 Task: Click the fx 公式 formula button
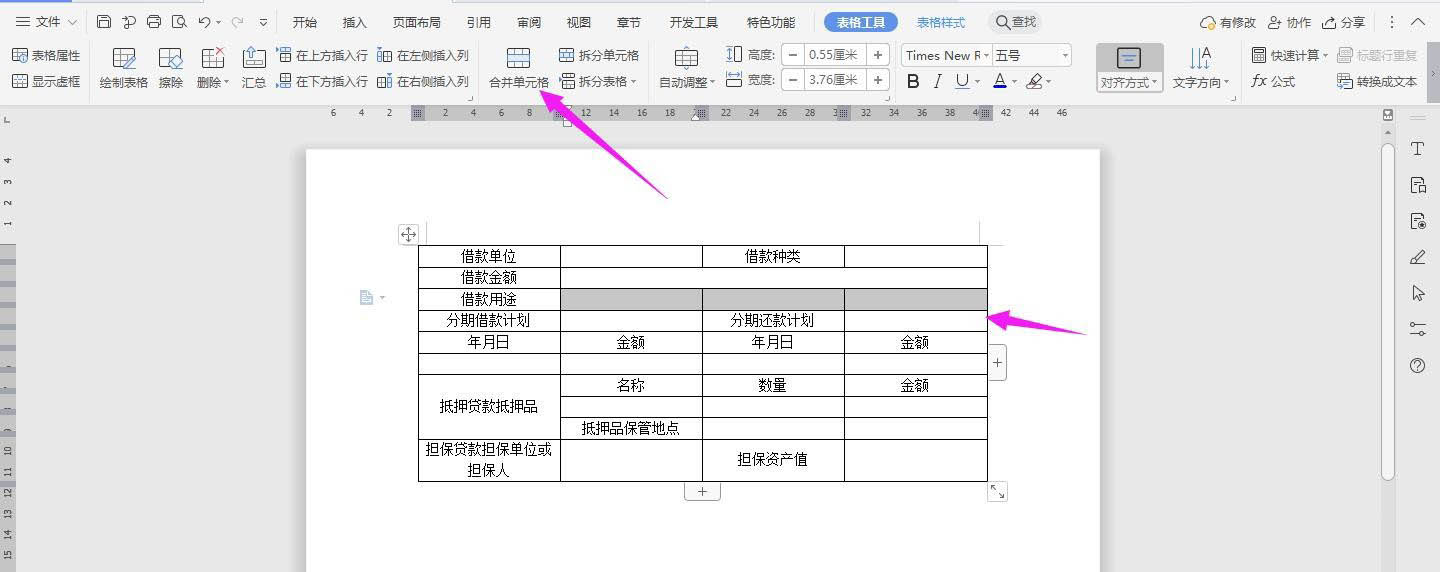[x=1273, y=82]
